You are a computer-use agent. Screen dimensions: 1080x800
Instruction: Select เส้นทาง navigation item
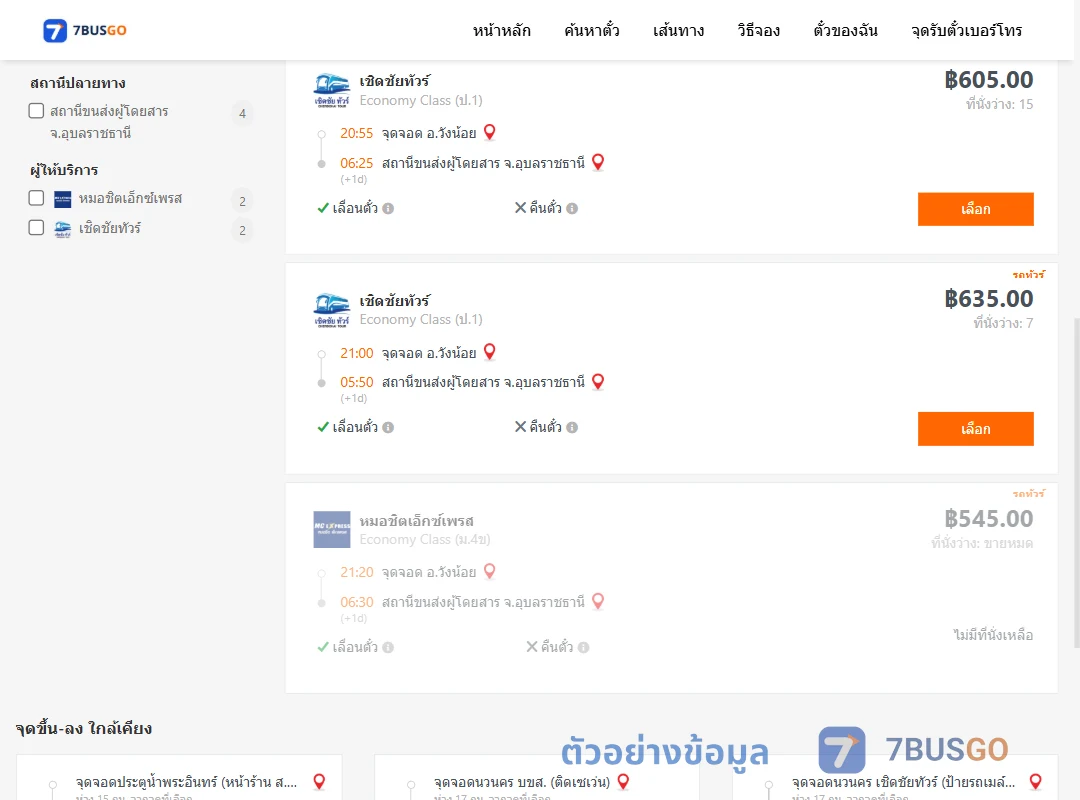coord(678,30)
